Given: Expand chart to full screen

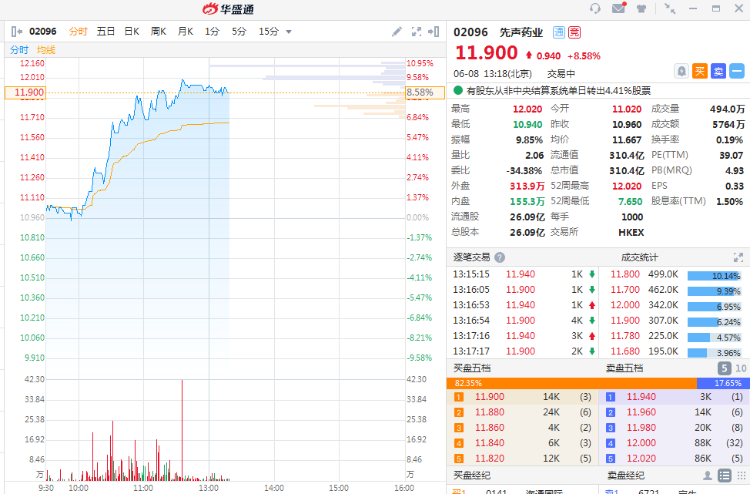Looking at the screenshot, I should (x=417, y=32).
